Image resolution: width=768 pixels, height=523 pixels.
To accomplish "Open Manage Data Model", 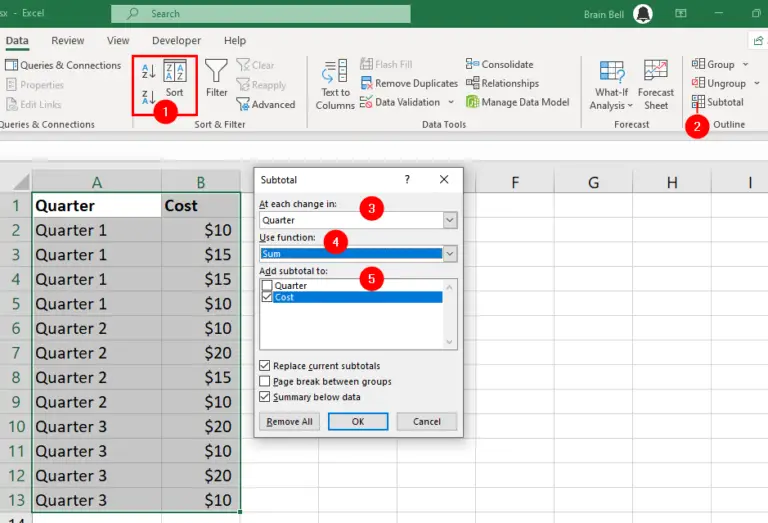I will pos(518,102).
